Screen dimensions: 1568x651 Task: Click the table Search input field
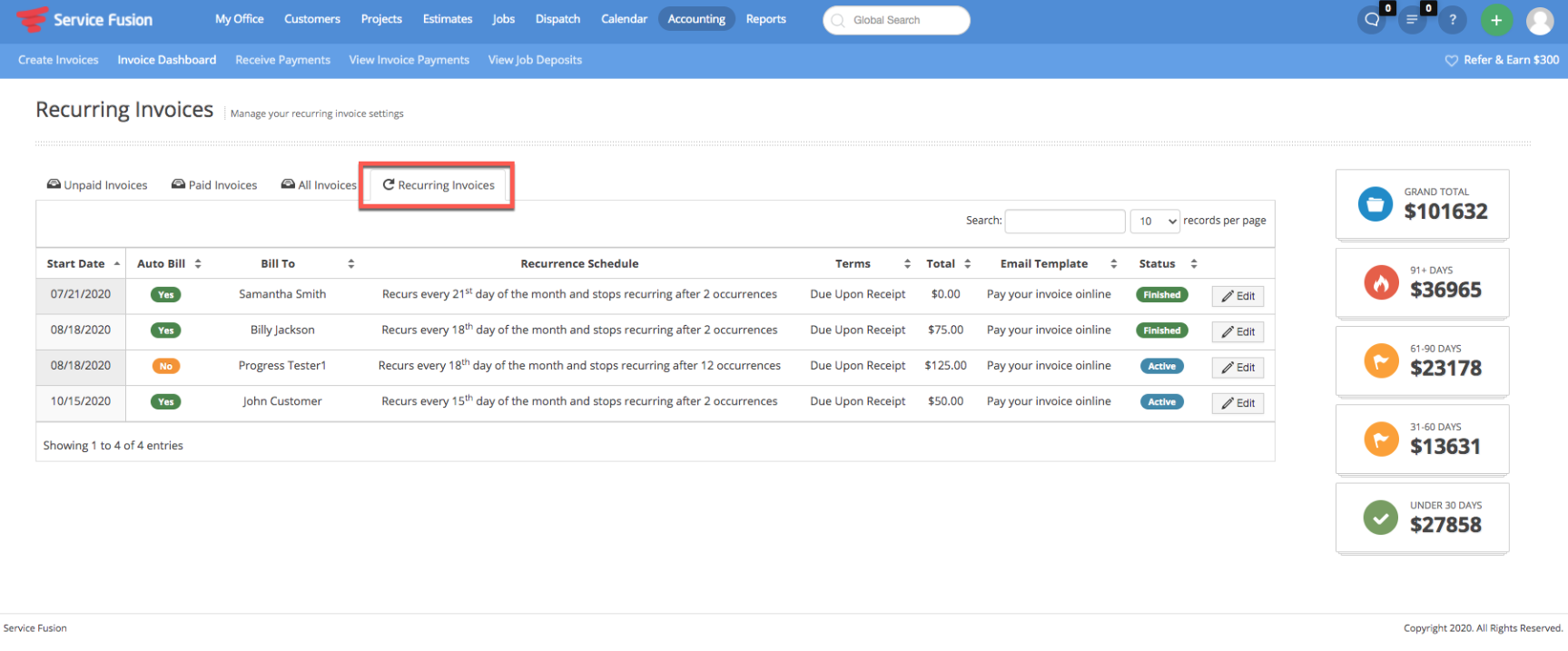click(1064, 221)
